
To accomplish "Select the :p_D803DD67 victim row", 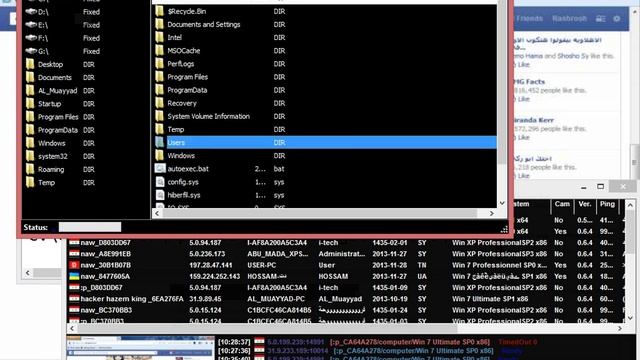I will [346, 287].
